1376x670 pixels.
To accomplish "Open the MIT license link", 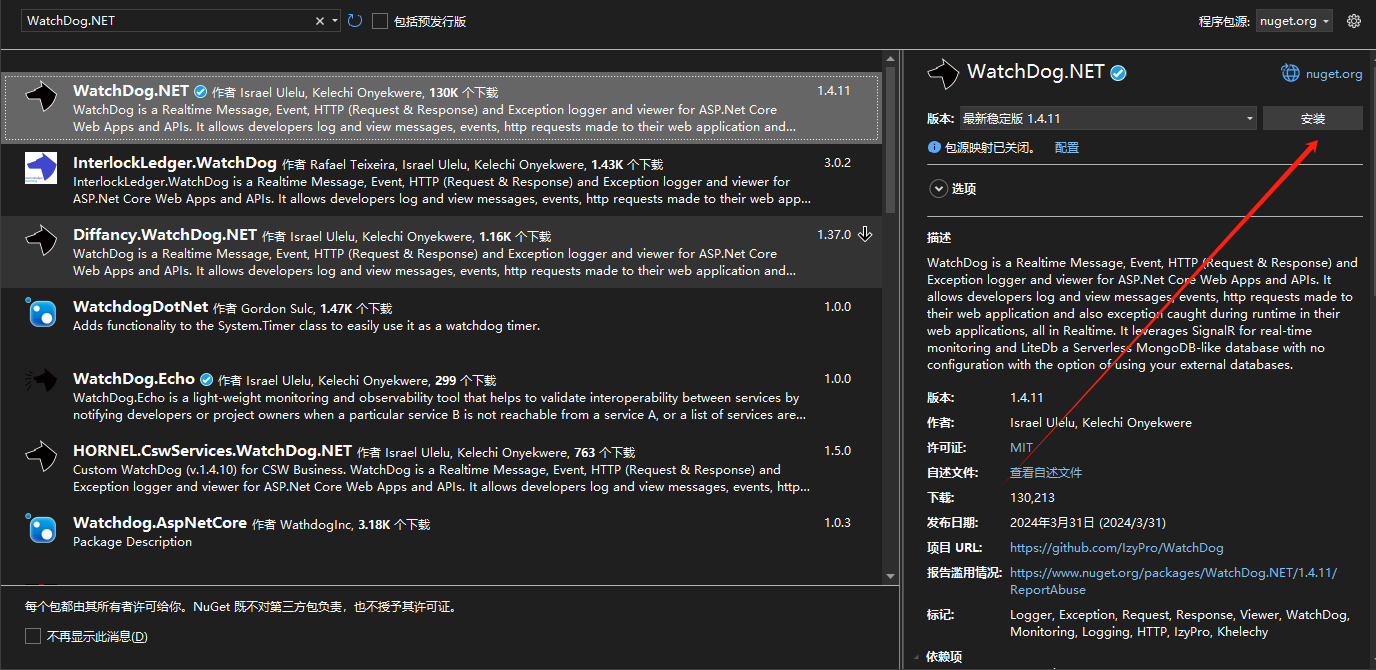I will [x=1021, y=447].
